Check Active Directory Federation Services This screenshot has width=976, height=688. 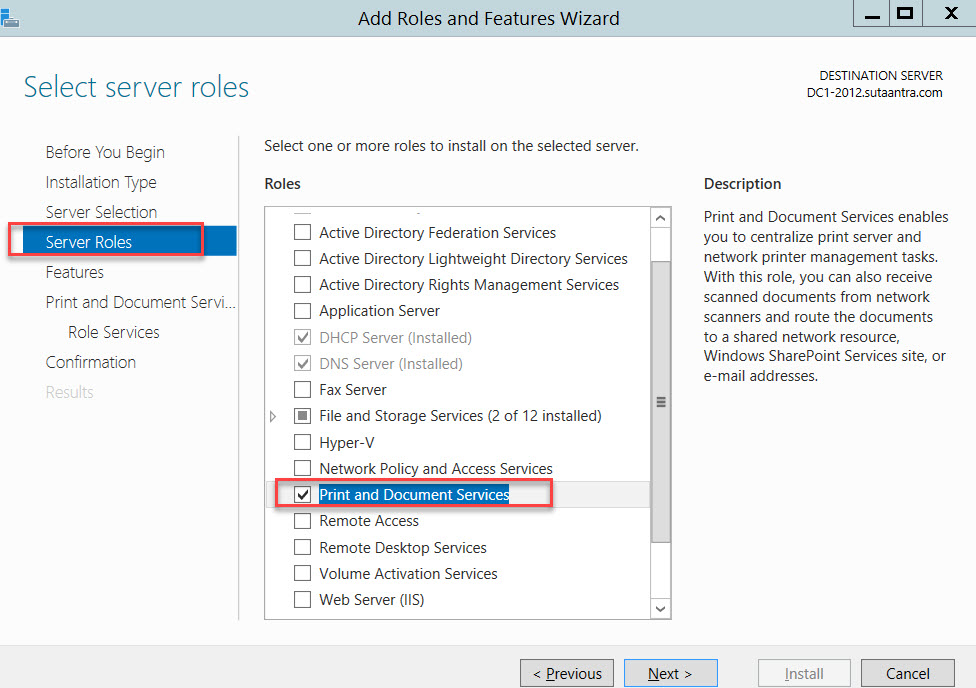(x=303, y=232)
